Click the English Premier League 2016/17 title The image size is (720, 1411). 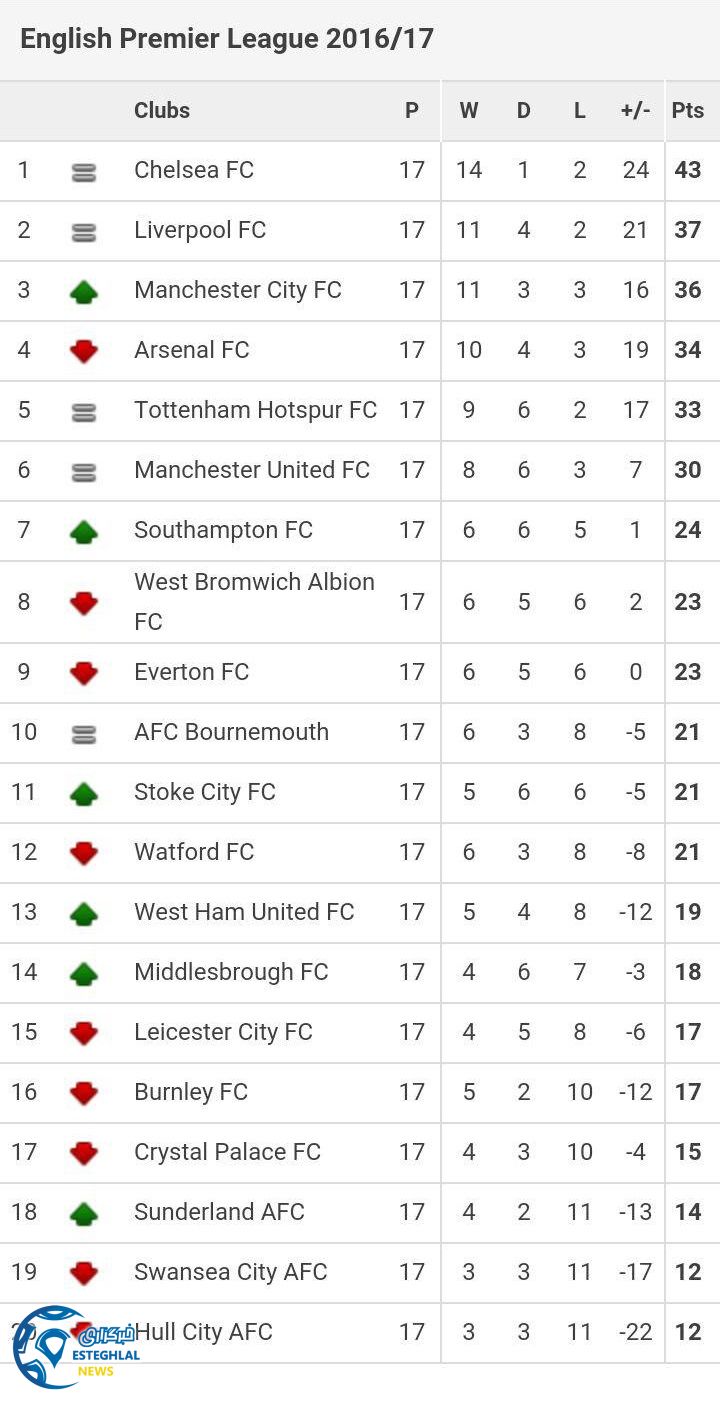click(227, 39)
